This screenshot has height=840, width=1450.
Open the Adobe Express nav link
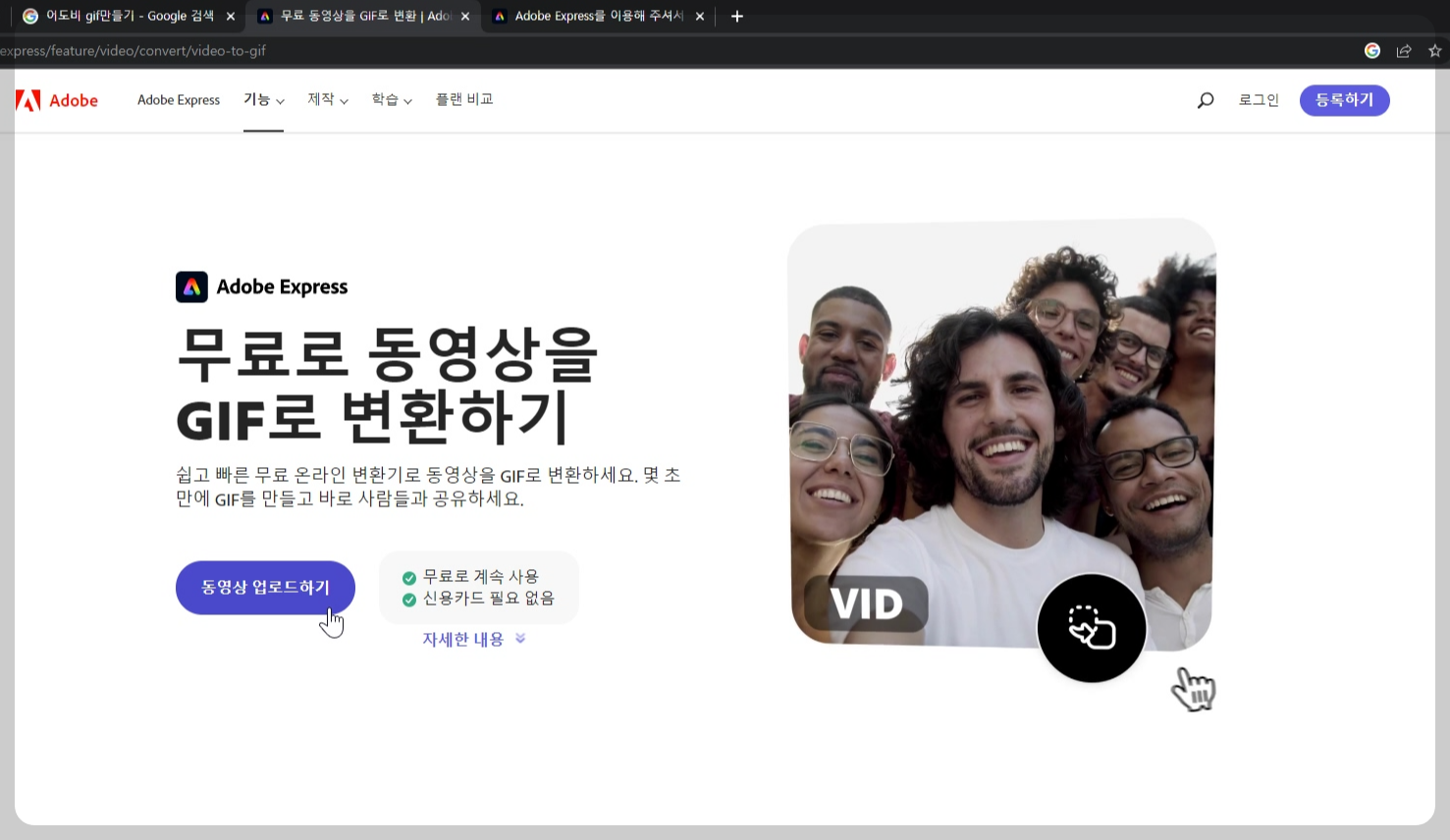click(x=179, y=100)
